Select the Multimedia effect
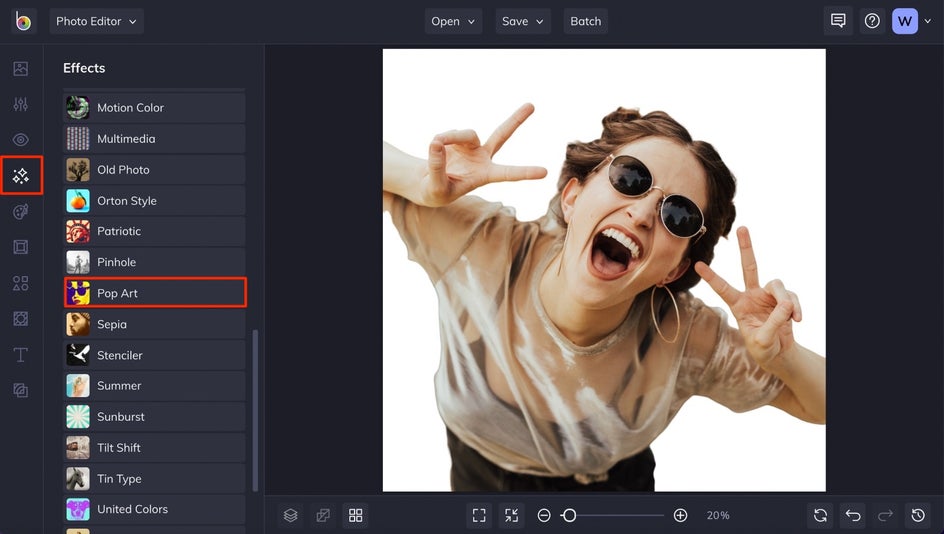 tap(154, 138)
